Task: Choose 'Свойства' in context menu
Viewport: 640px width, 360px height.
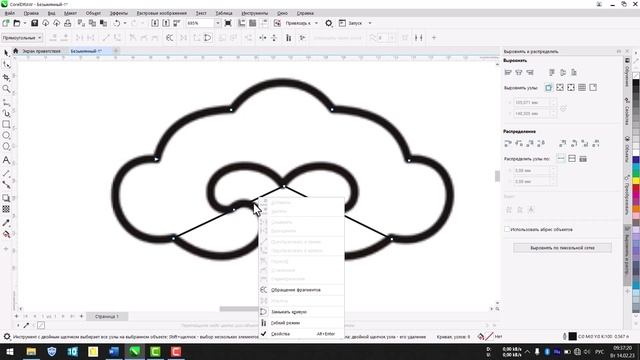Action: click(301, 334)
